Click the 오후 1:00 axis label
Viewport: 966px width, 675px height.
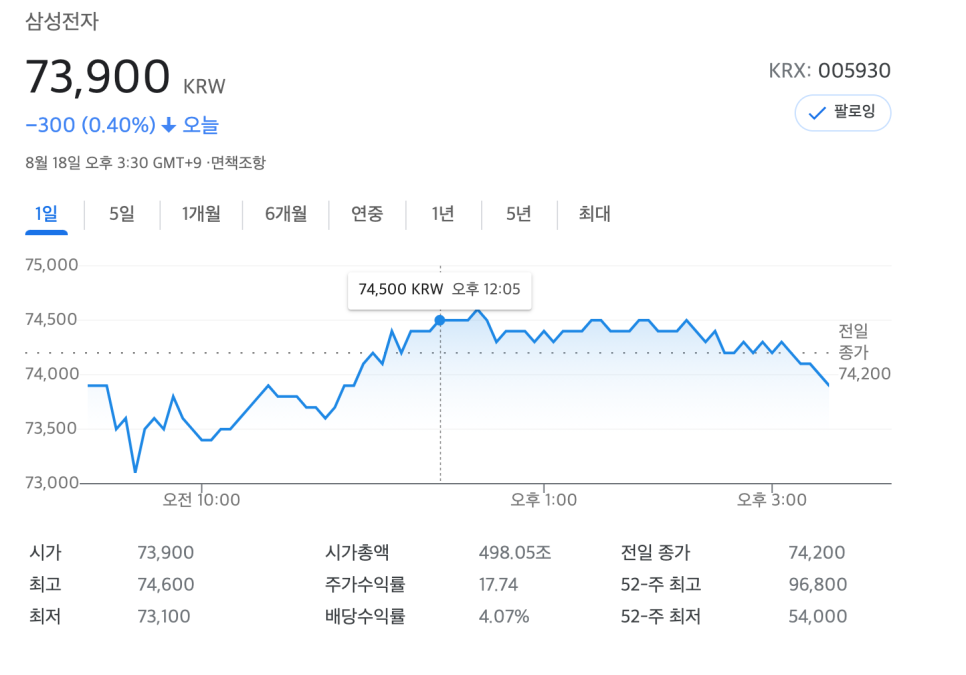(543, 499)
